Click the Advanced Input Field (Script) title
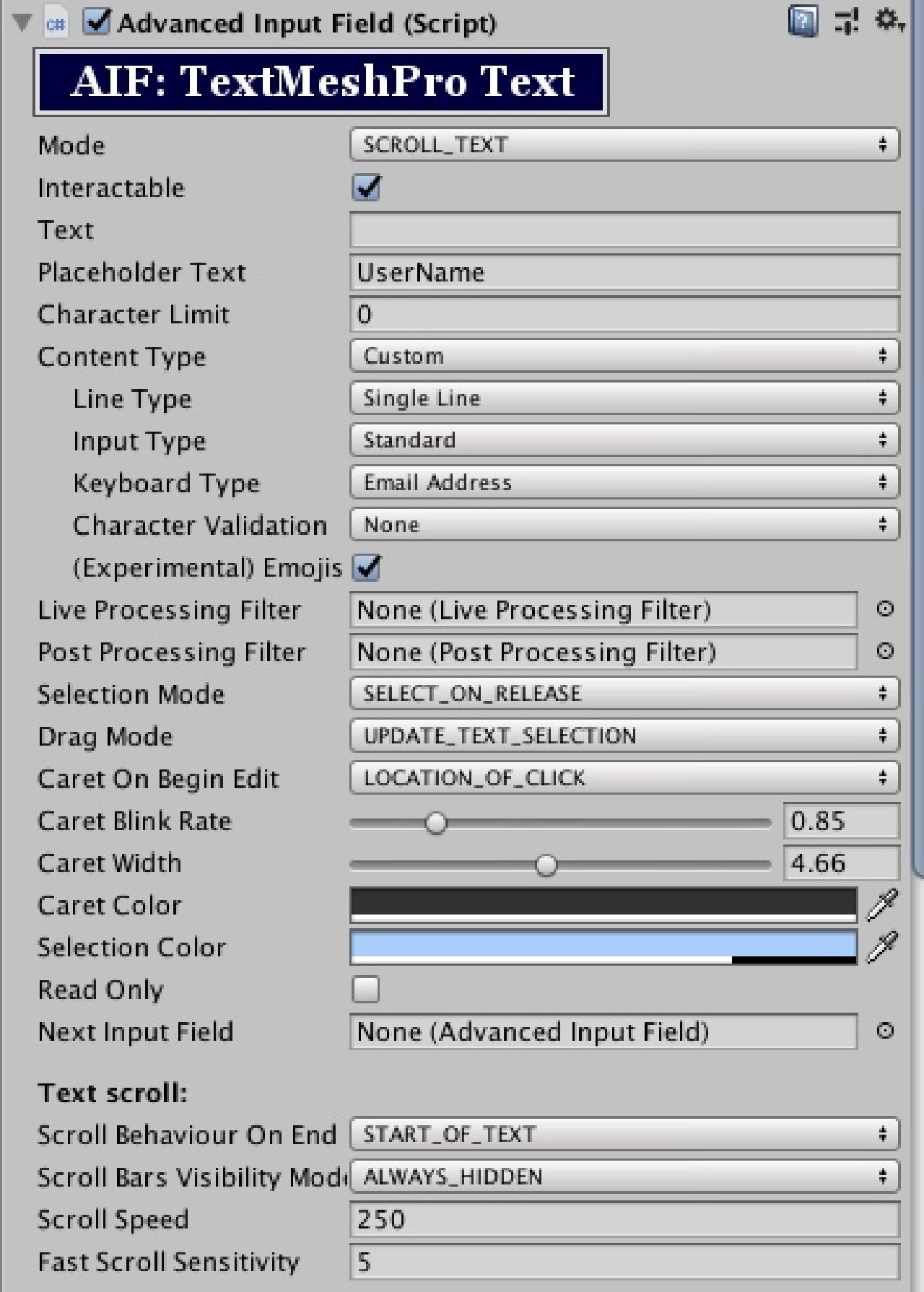Image resolution: width=924 pixels, height=1292 pixels. click(x=307, y=23)
